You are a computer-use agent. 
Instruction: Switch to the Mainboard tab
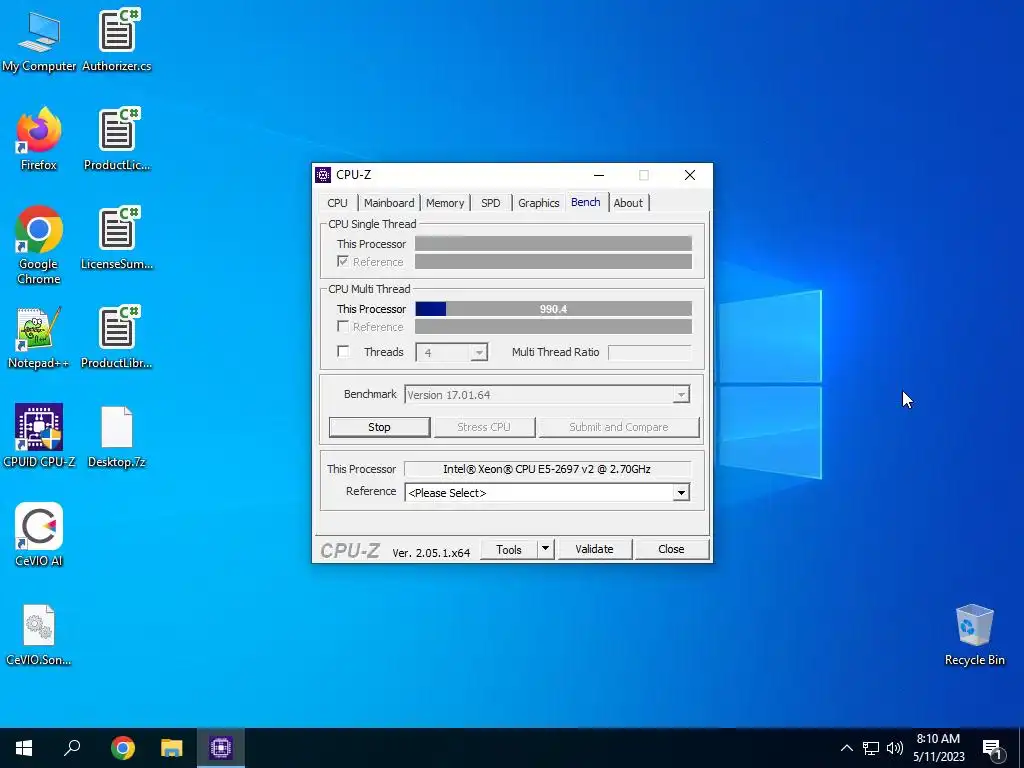(x=389, y=203)
